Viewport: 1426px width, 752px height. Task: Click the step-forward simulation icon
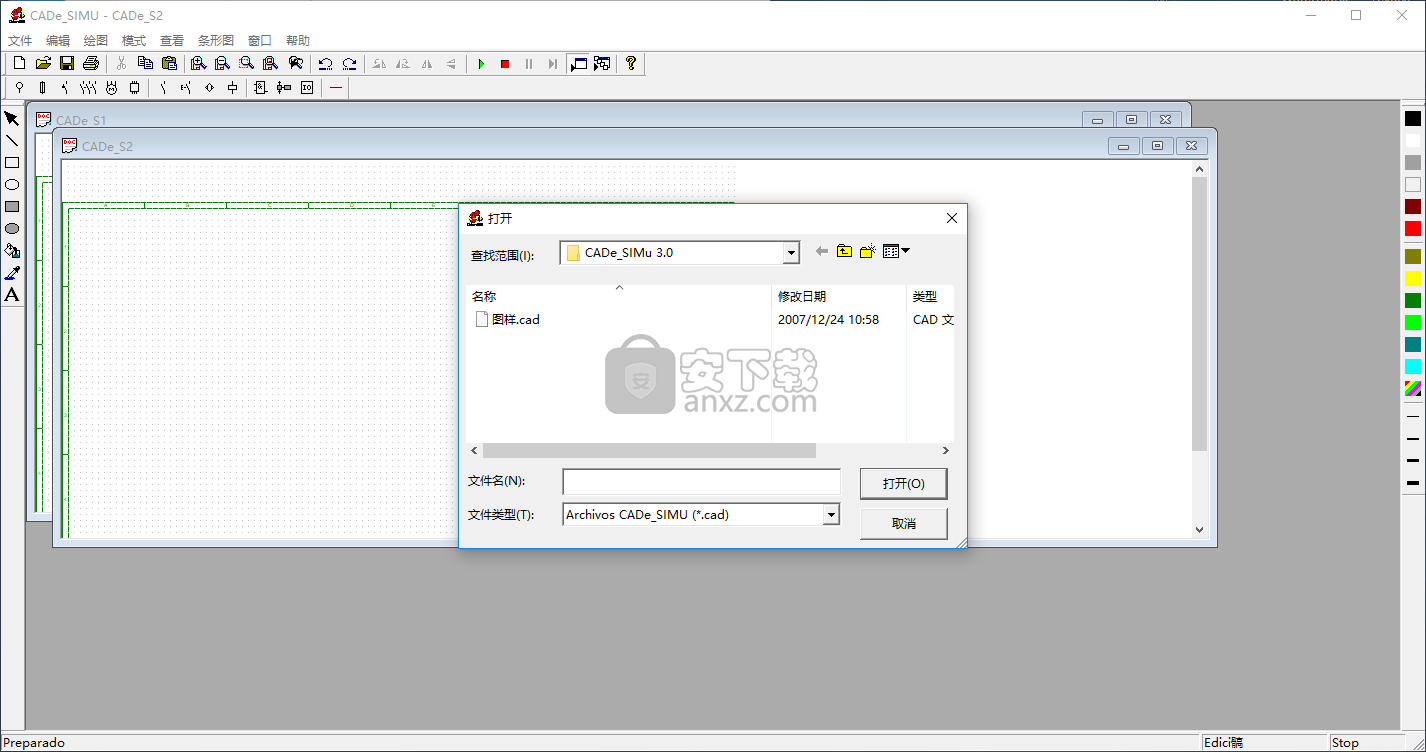553,64
